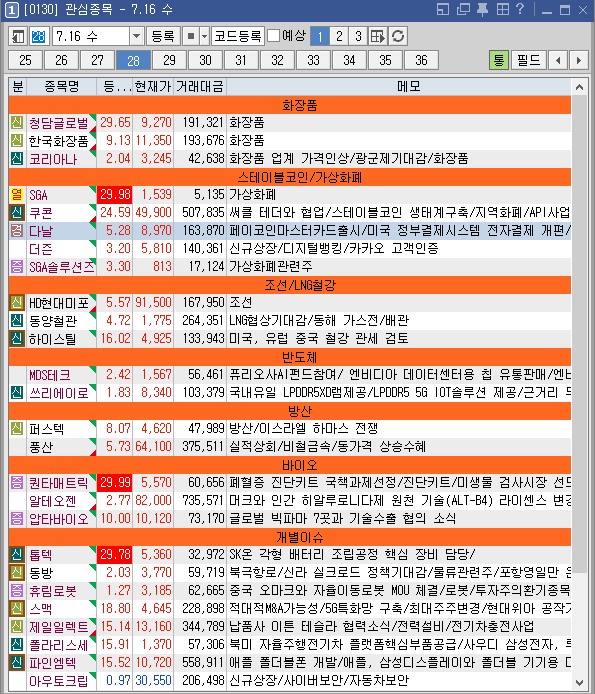Screen dimensions: 595x694
Task: Click the 신 badge next to 스맥
Action: tap(17, 609)
